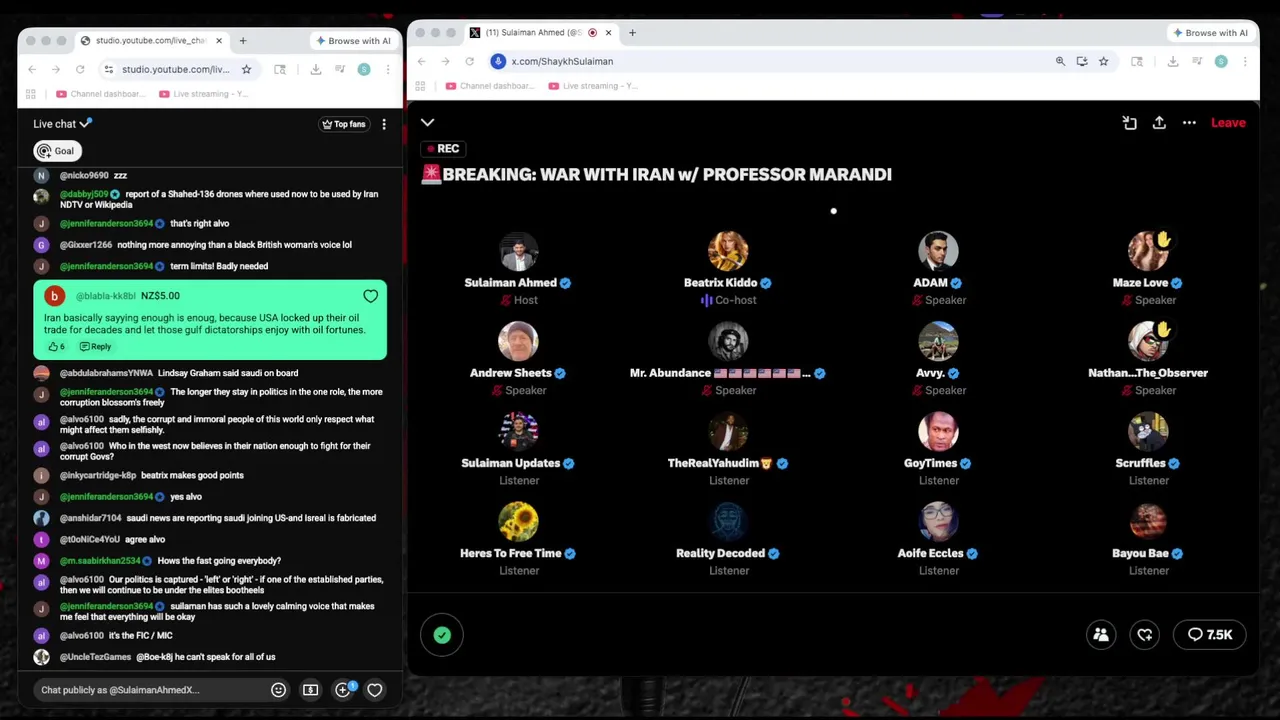
Task: Open Avvy. speaker avatar
Action: pyautogui.click(x=938, y=341)
